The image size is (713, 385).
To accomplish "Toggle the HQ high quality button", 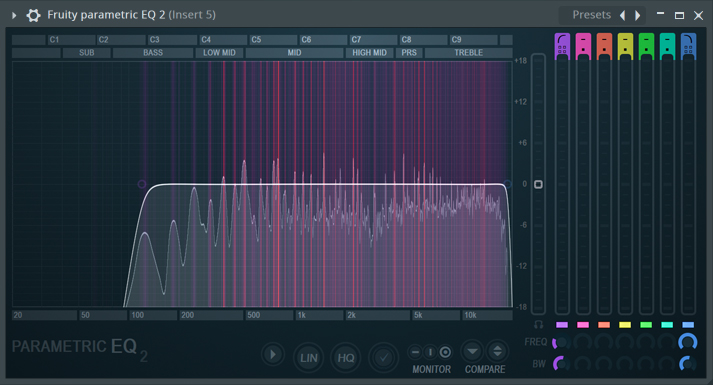I will coord(346,358).
